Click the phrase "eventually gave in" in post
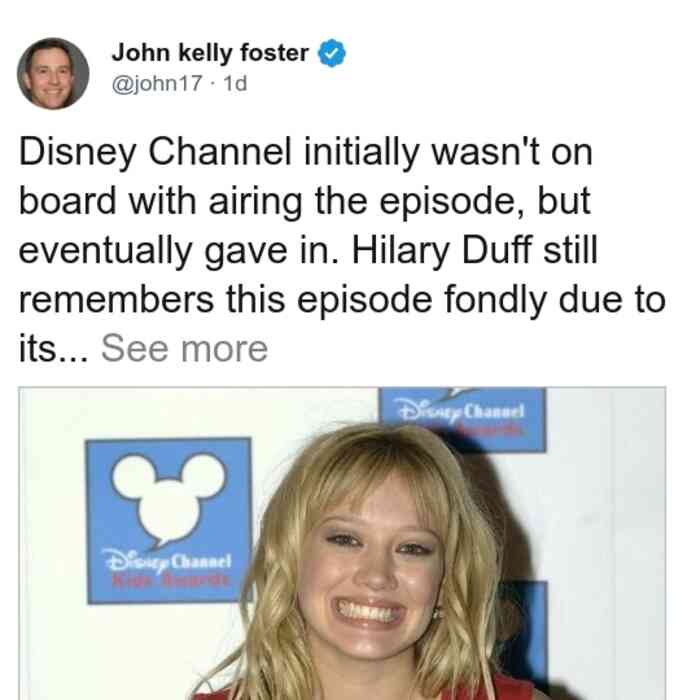Image resolution: width=700 pixels, height=700 pixels. 178,250
